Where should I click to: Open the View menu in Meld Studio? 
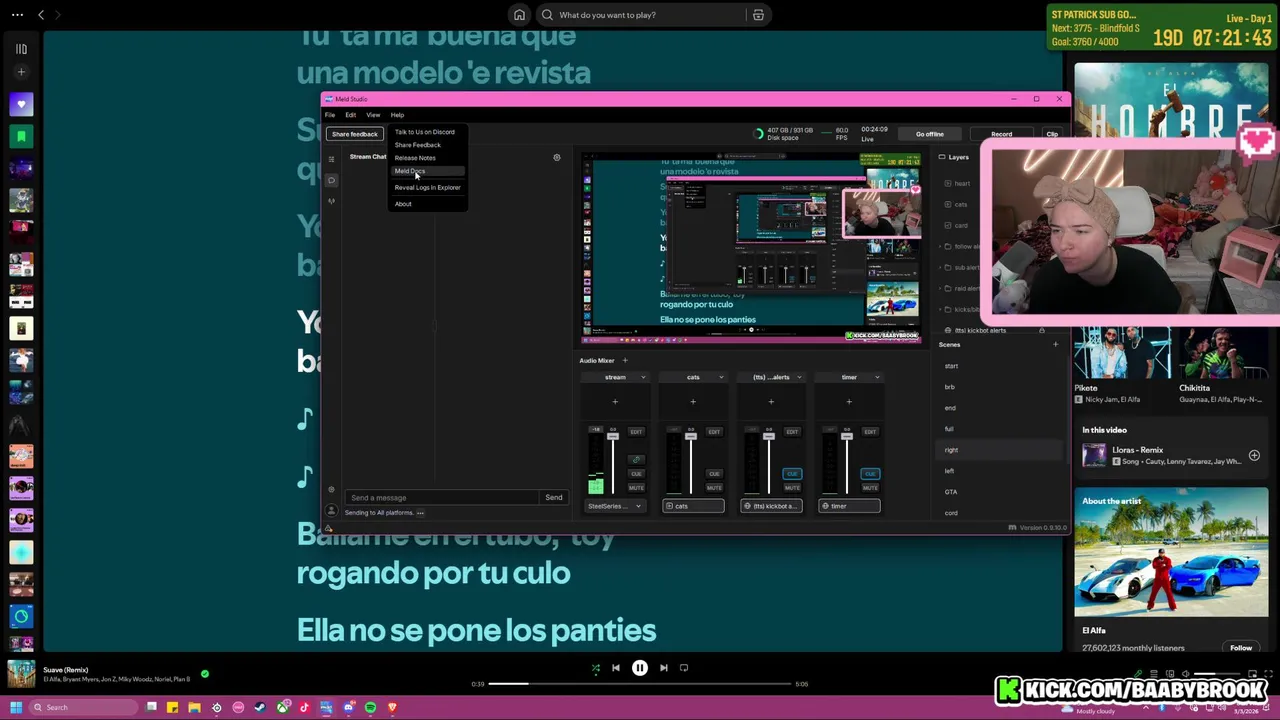[373, 115]
